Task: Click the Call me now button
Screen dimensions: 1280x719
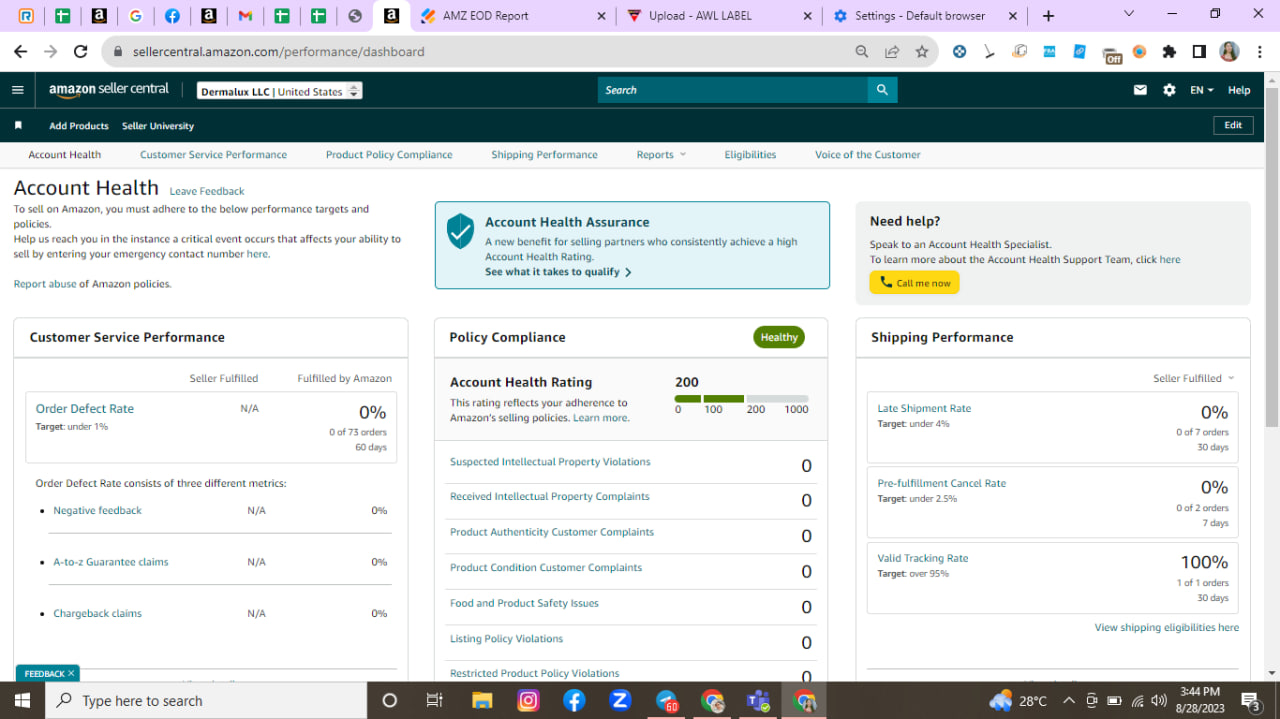Action: coord(914,283)
